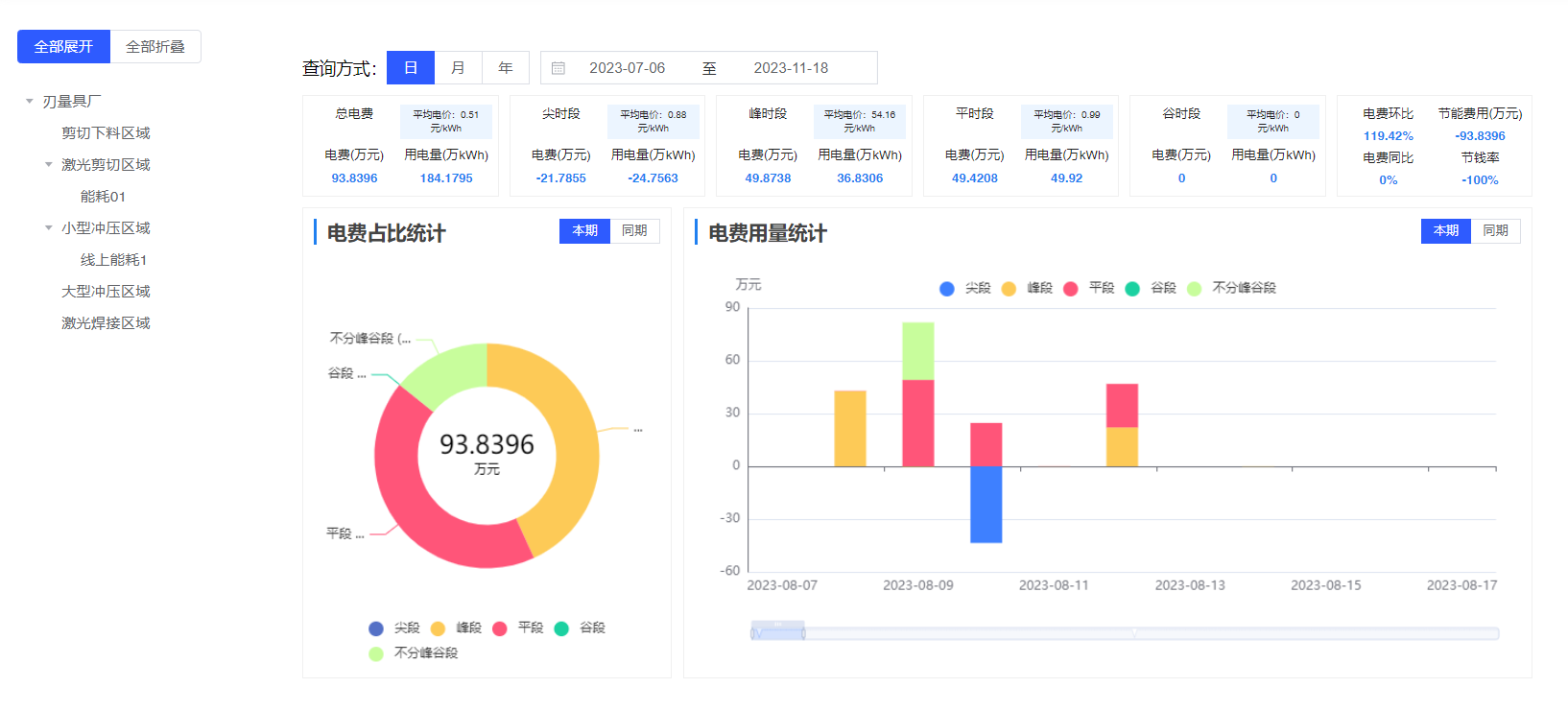
Task: Click the calendar icon in date range
Action: (x=558, y=68)
